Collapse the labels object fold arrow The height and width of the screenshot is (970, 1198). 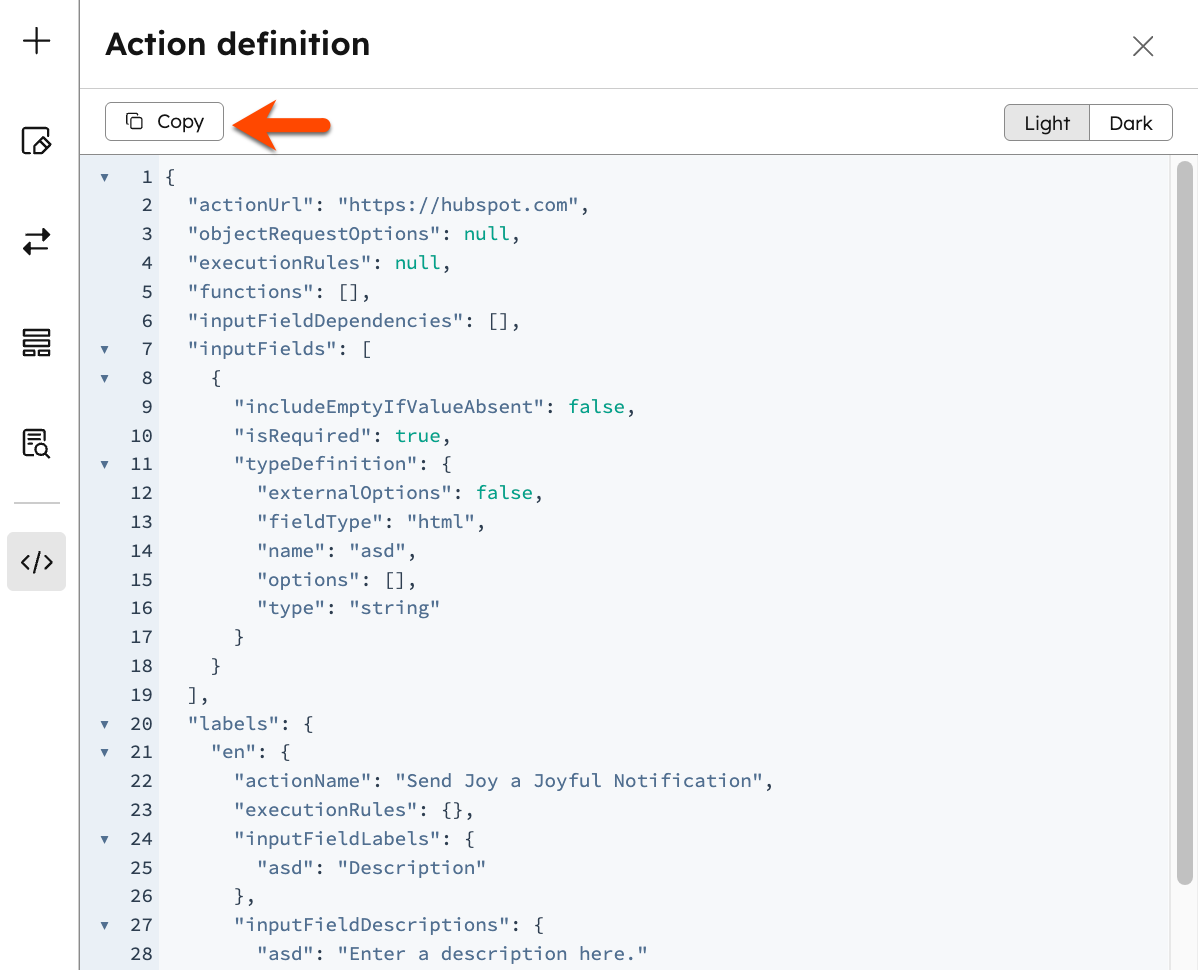click(x=104, y=724)
